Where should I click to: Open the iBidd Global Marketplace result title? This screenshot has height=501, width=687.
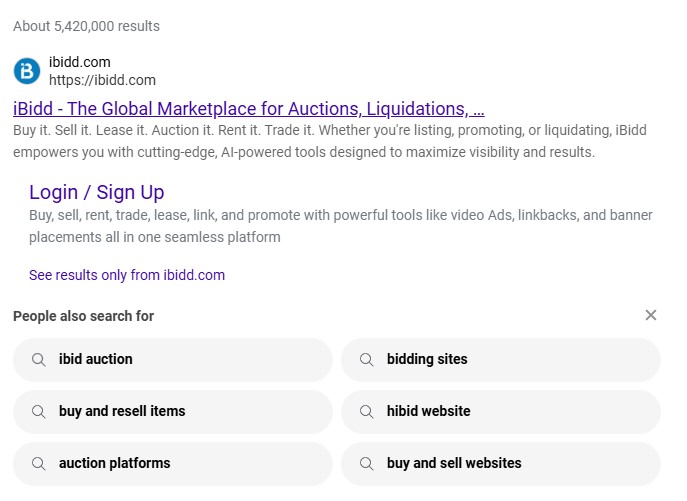coord(248,109)
